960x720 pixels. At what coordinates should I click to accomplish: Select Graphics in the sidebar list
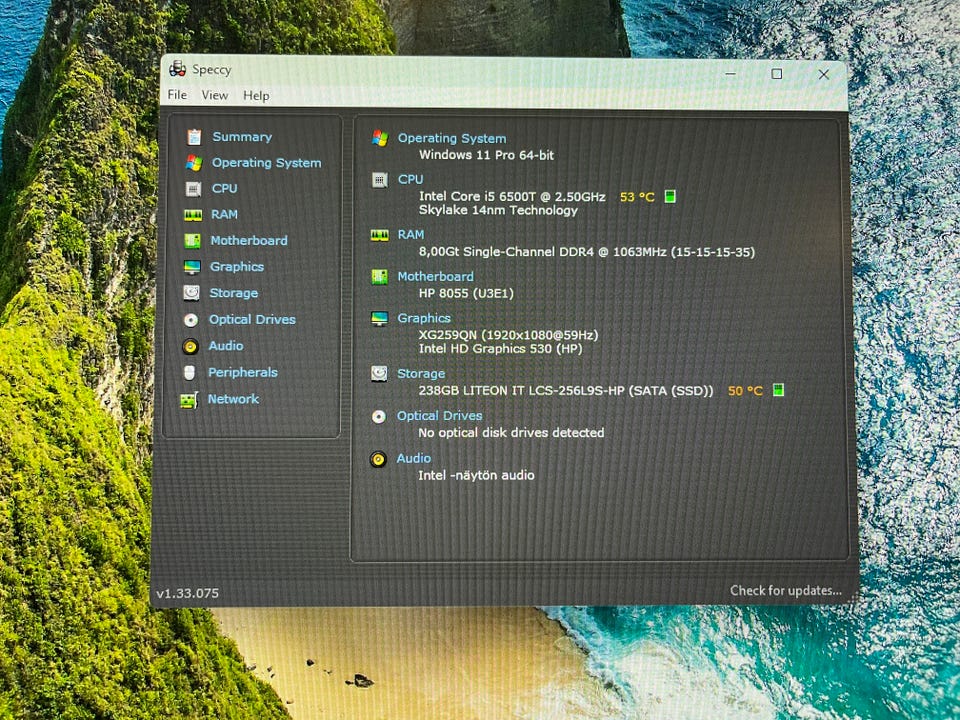point(236,267)
